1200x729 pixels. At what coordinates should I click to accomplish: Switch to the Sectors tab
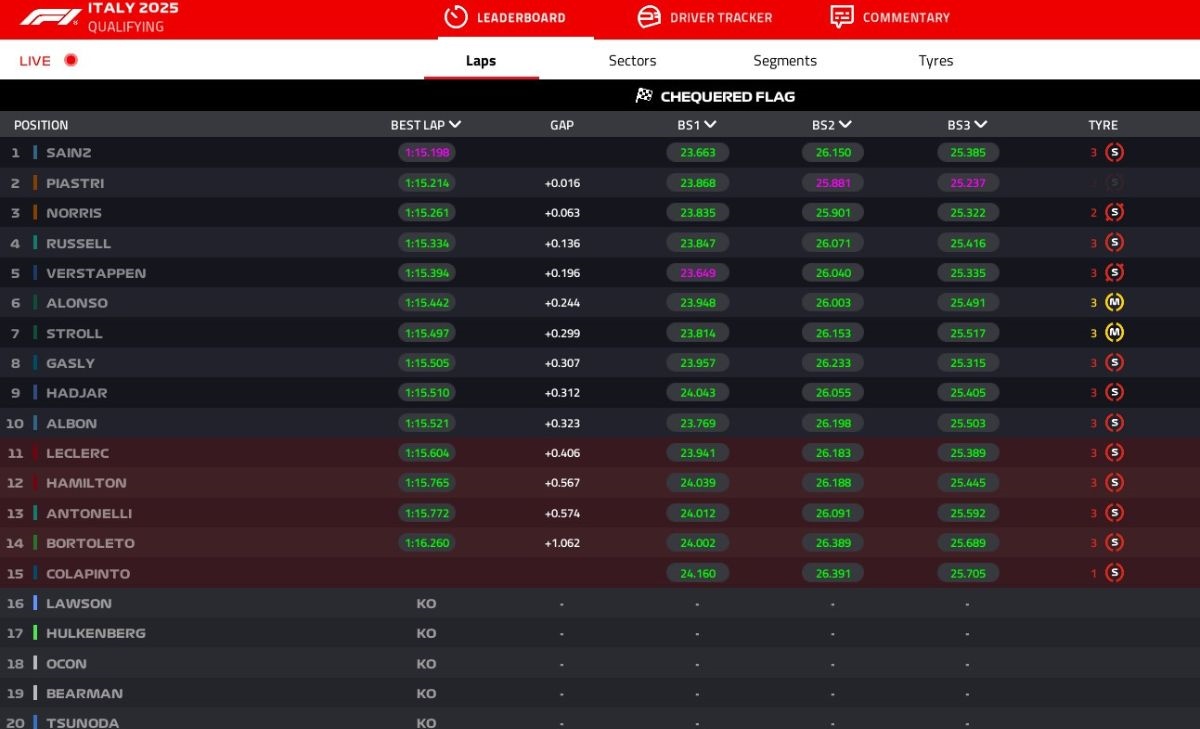pos(632,60)
